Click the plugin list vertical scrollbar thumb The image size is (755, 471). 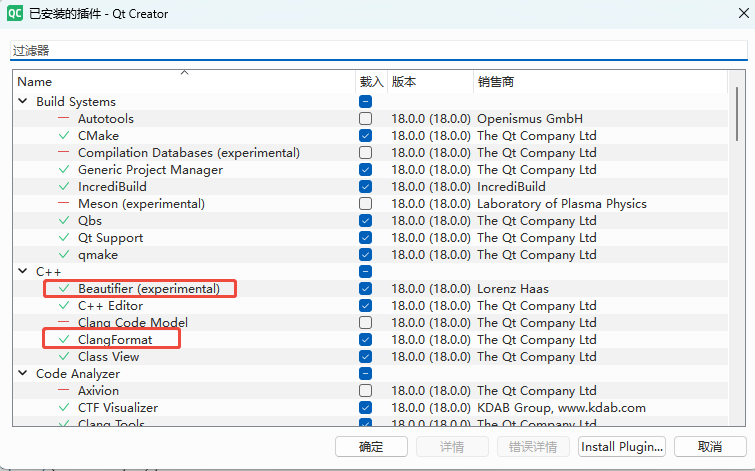point(737,114)
